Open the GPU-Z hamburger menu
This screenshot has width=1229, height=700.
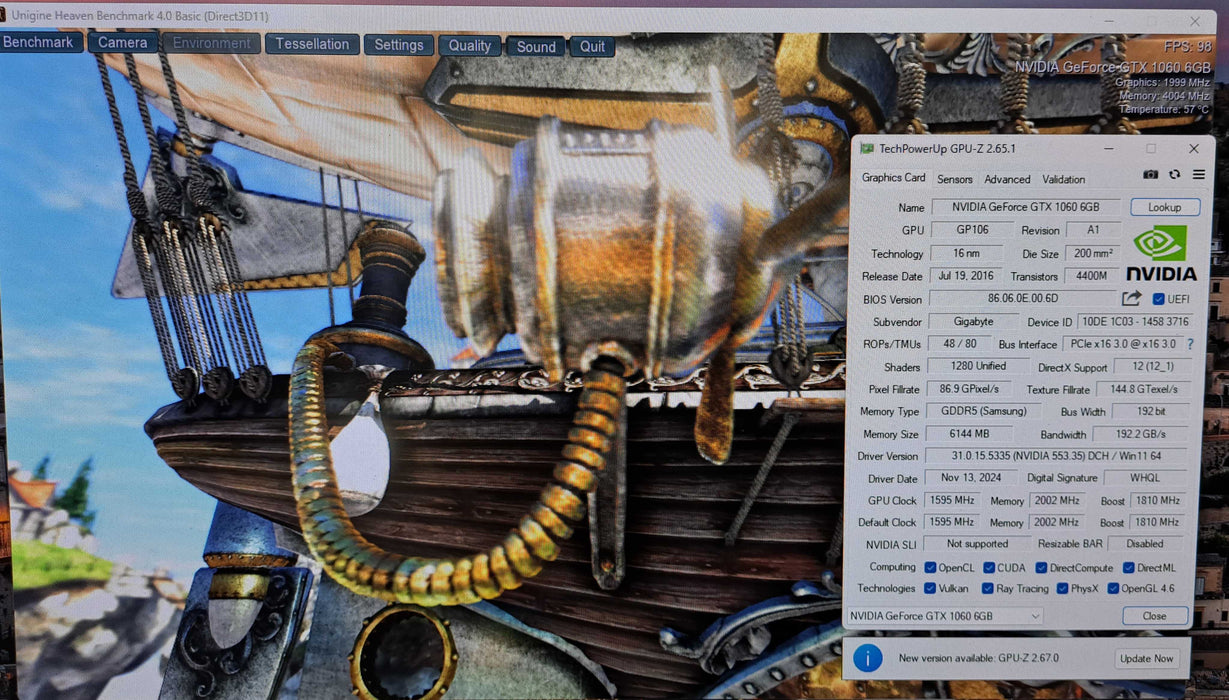pyautogui.click(x=1198, y=175)
